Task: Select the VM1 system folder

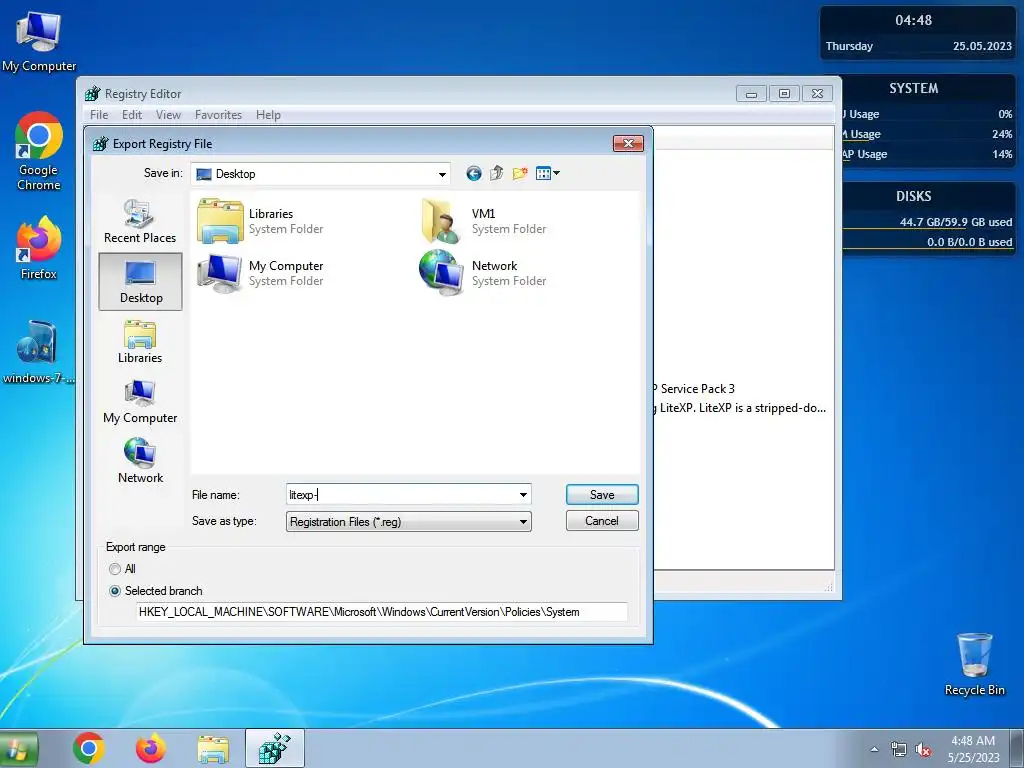Action: click(x=483, y=221)
